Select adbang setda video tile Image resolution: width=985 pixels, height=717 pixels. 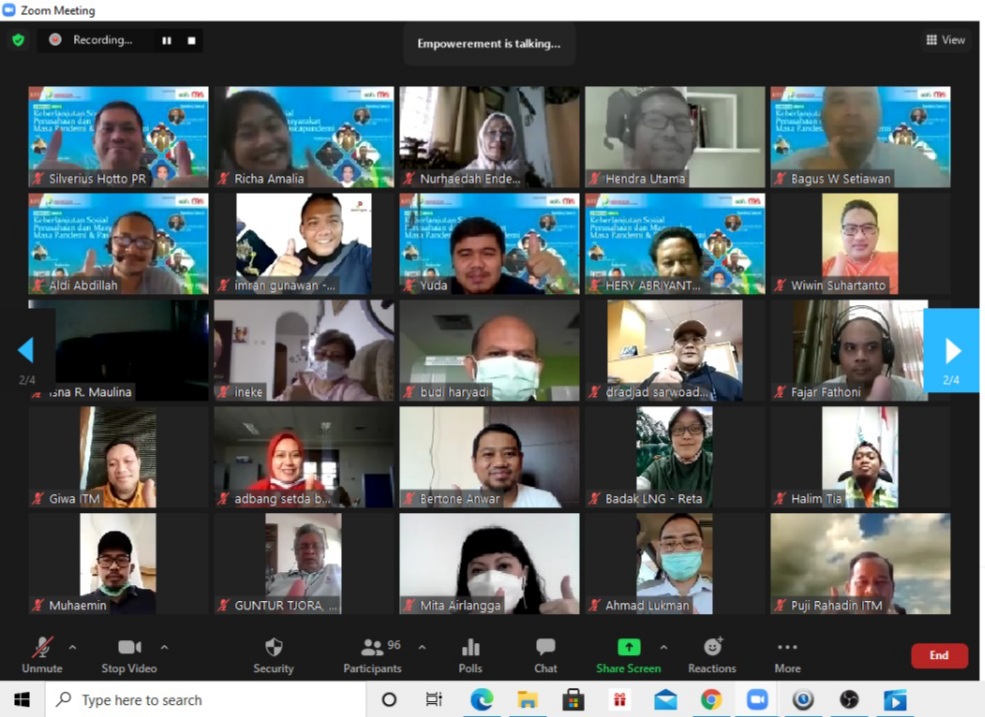coord(304,457)
